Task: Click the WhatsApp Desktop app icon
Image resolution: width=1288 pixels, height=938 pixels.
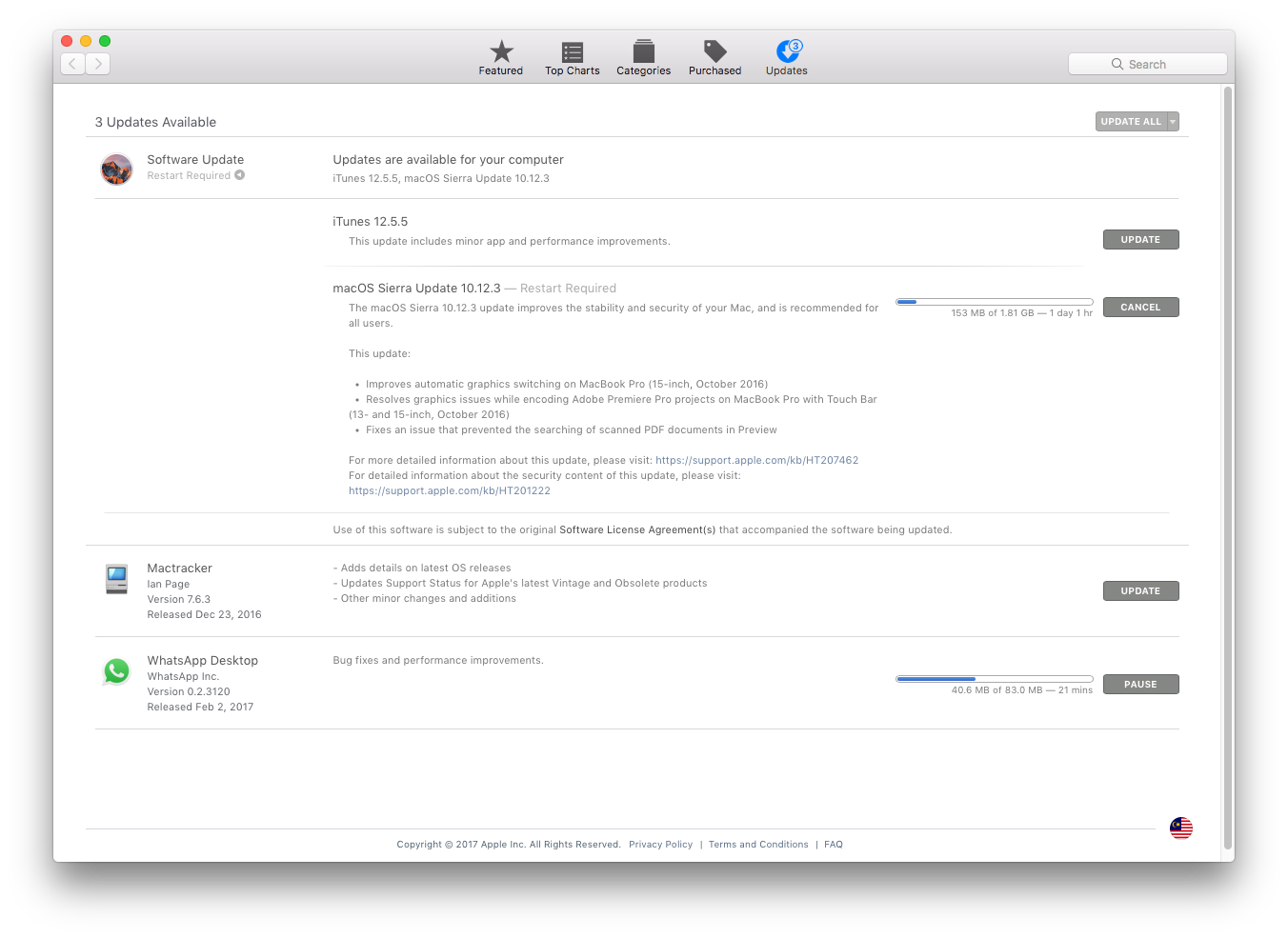Action: coord(117,671)
